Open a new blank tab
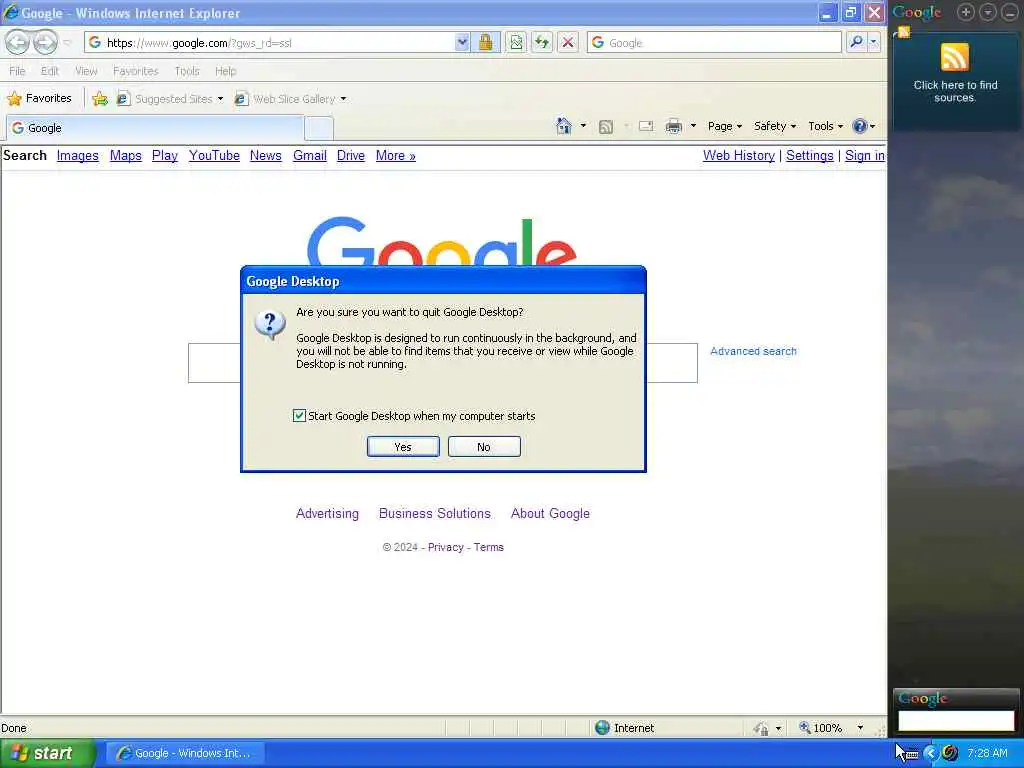The height and width of the screenshot is (768, 1024). click(x=319, y=128)
